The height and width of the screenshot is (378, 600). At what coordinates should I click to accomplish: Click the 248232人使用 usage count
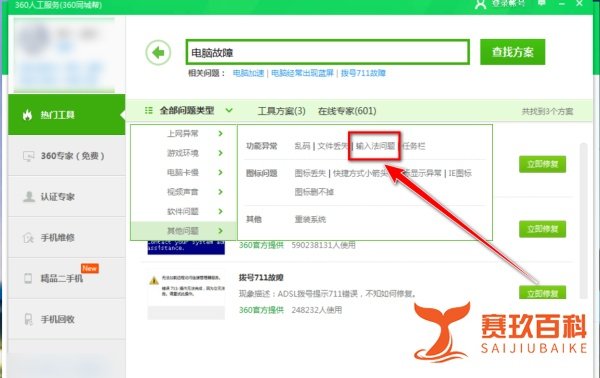316,310
